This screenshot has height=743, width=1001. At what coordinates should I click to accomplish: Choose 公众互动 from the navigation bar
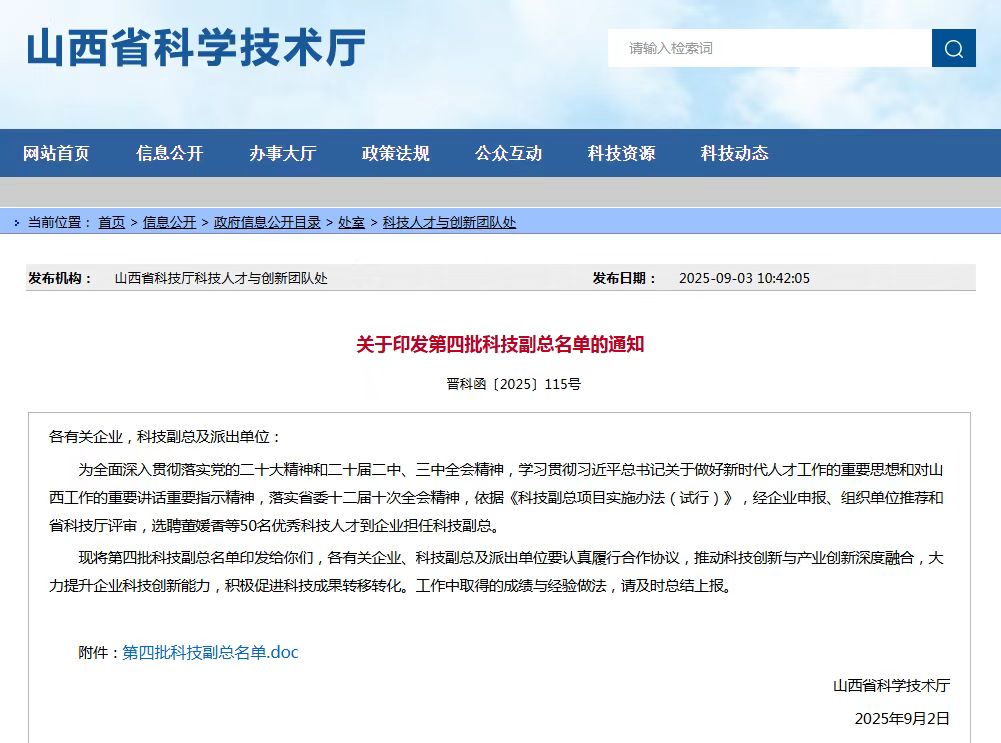pos(508,153)
